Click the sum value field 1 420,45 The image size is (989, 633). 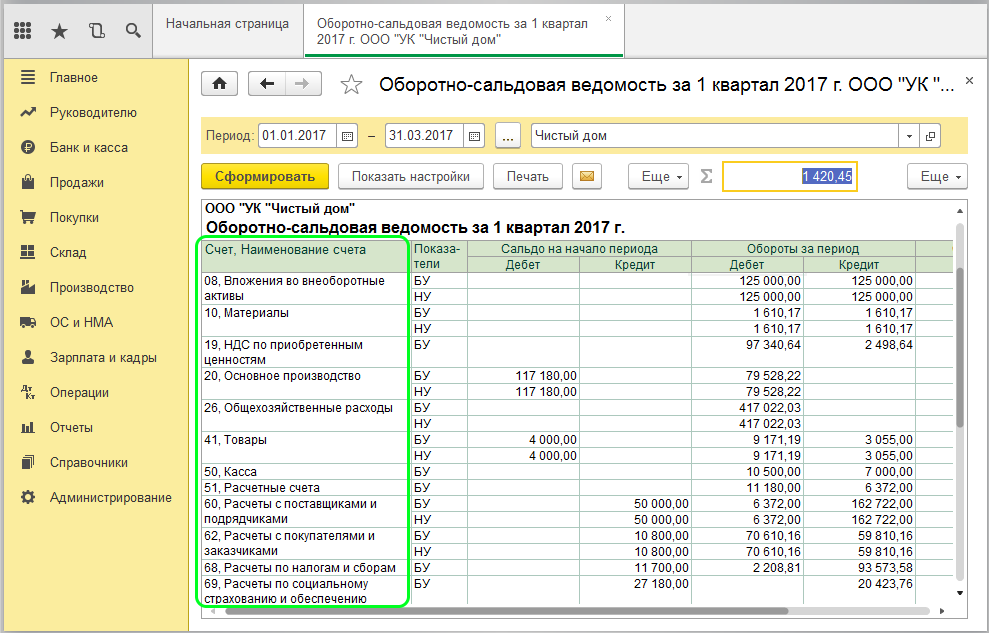(790, 177)
